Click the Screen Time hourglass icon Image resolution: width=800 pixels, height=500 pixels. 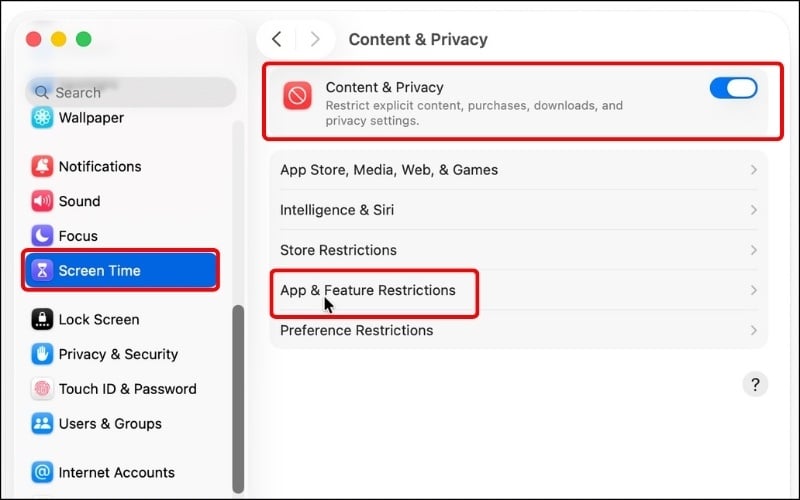pos(42,270)
